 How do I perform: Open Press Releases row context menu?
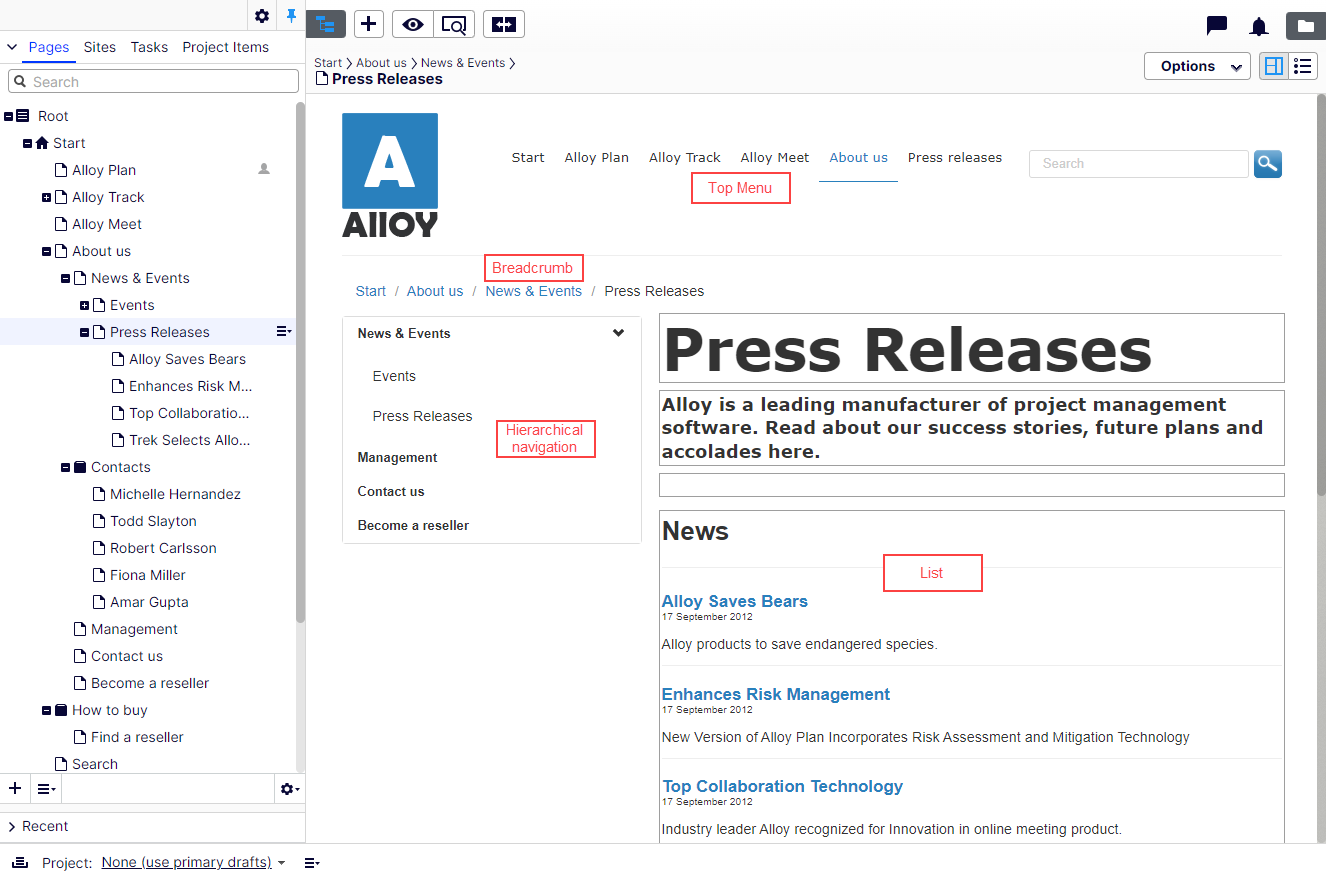click(x=284, y=332)
